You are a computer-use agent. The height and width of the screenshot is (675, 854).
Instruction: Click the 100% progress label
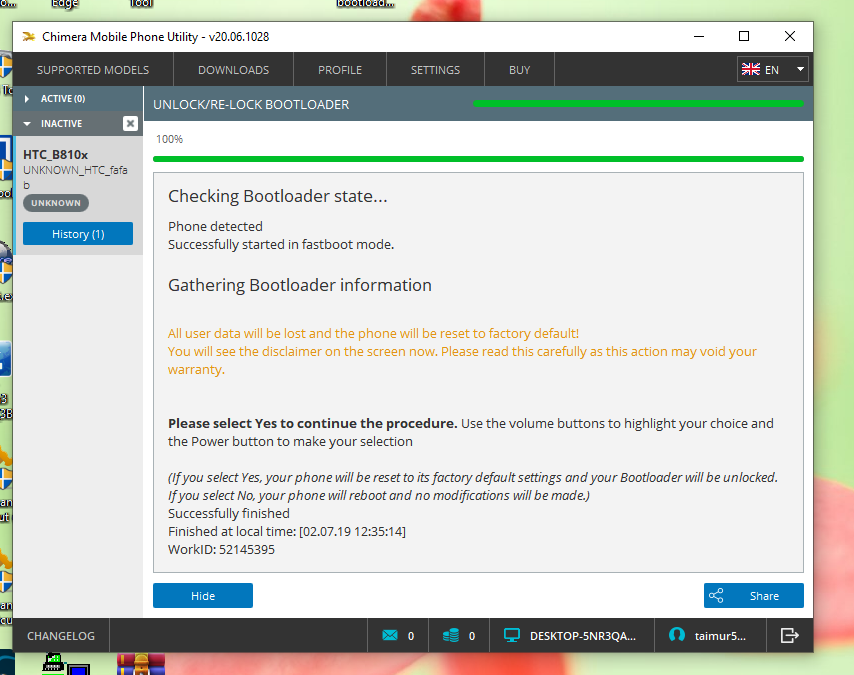[169, 139]
